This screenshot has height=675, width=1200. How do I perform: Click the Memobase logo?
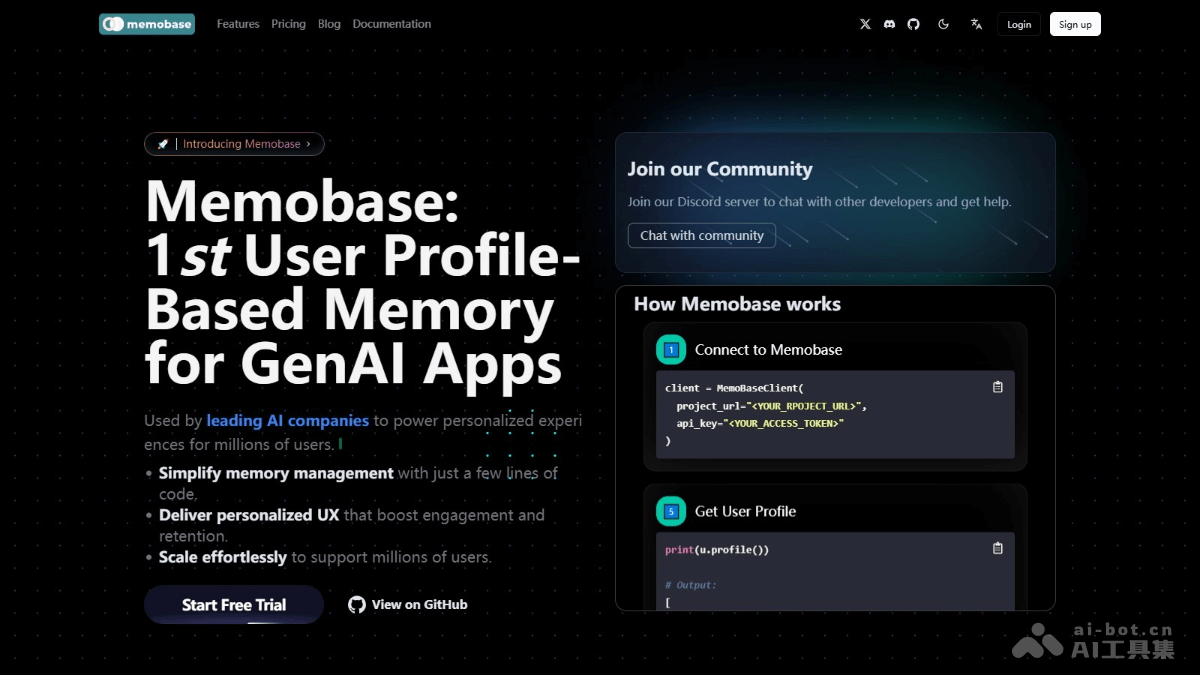[146, 23]
